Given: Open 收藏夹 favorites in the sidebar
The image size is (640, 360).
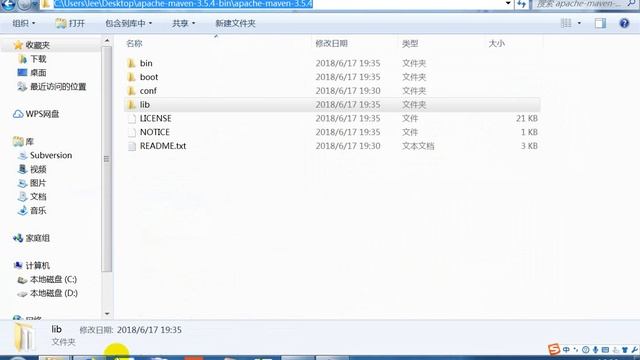Looking at the screenshot, I should coord(38,45).
